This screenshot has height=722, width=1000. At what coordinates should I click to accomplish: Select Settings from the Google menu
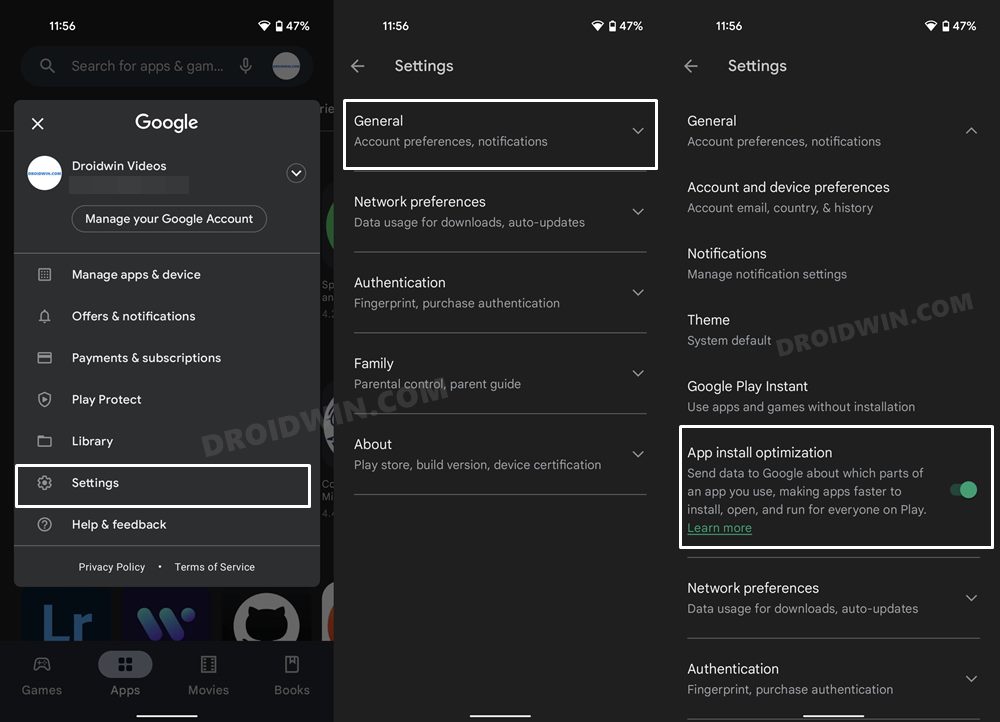[x=95, y=482]
